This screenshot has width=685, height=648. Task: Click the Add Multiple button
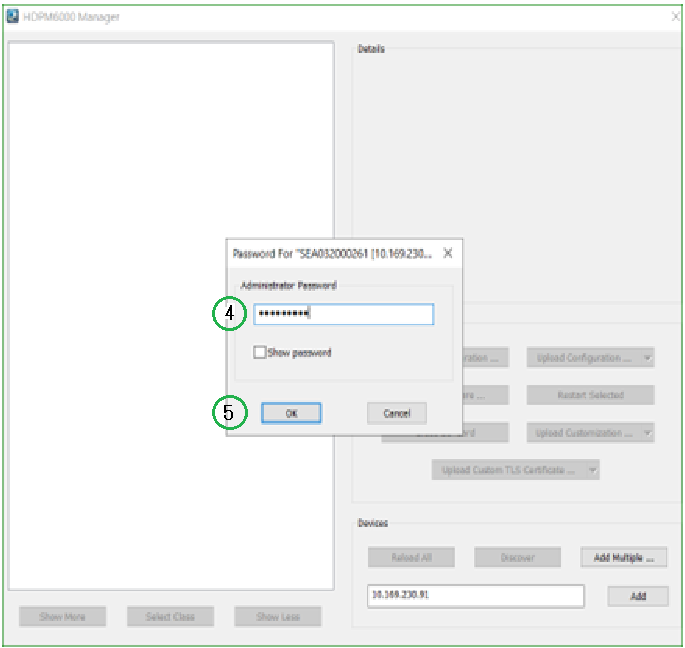coord(623,557)
